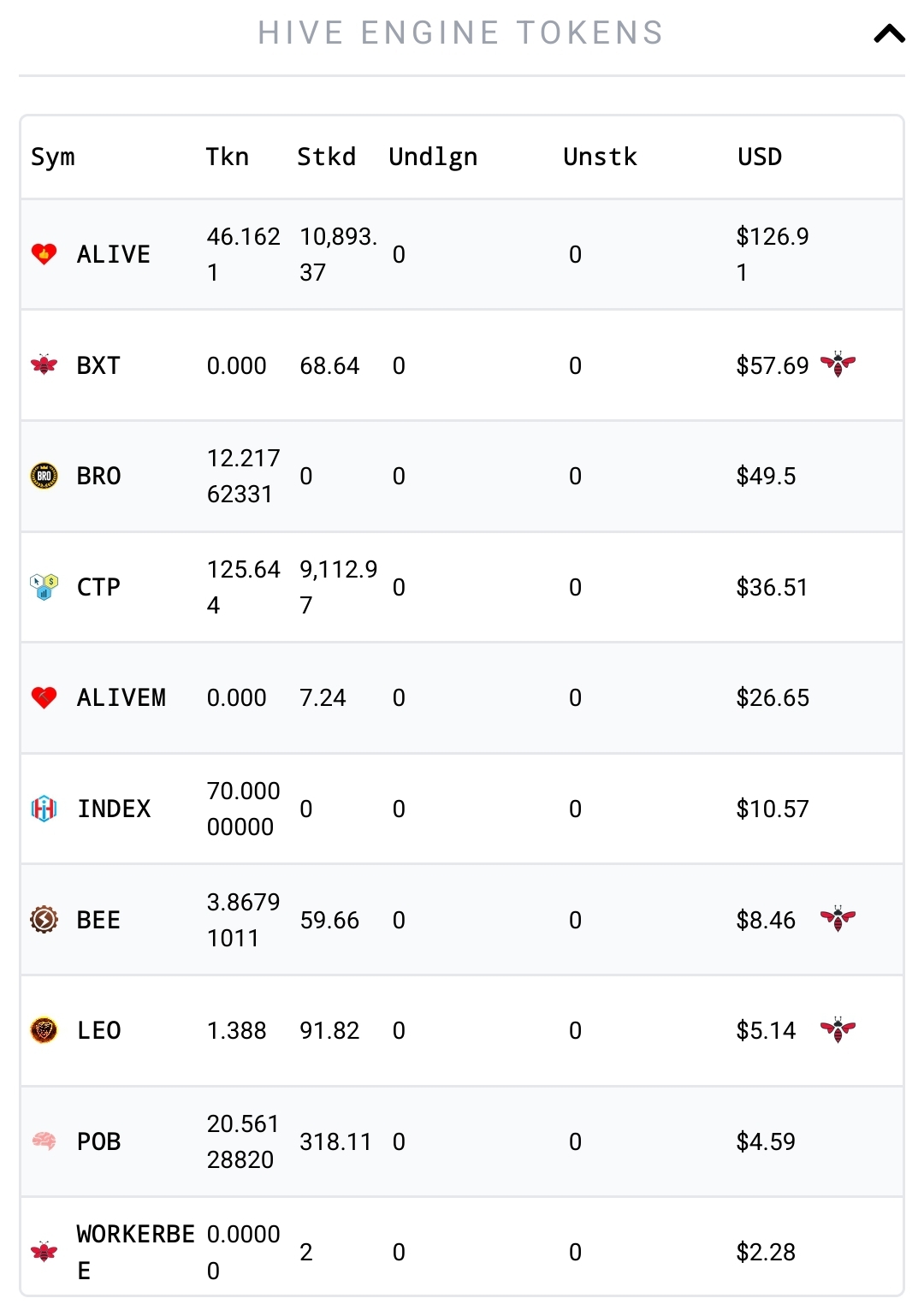Screen dimensions: 924x1310
Task: Collapse the Hive Engine Tokens section
Action: pos(889,33)
